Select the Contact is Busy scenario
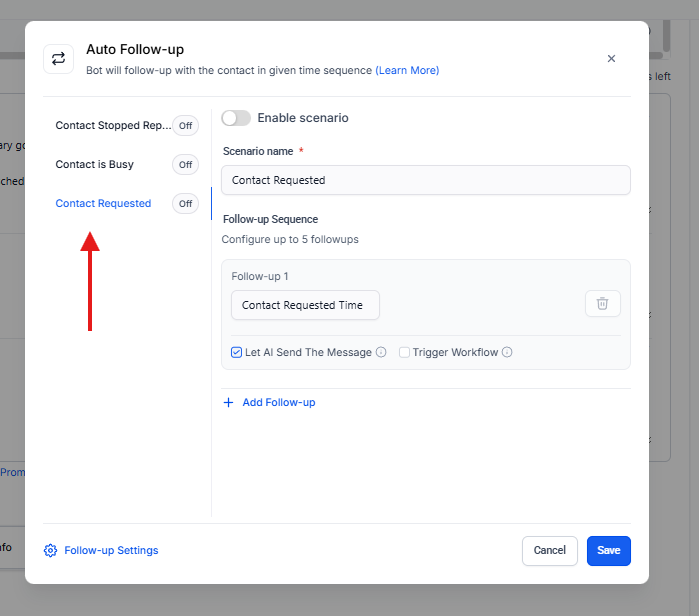Image resolution: width=699 pixels, height=616 pixels. (x=94, y=164)
